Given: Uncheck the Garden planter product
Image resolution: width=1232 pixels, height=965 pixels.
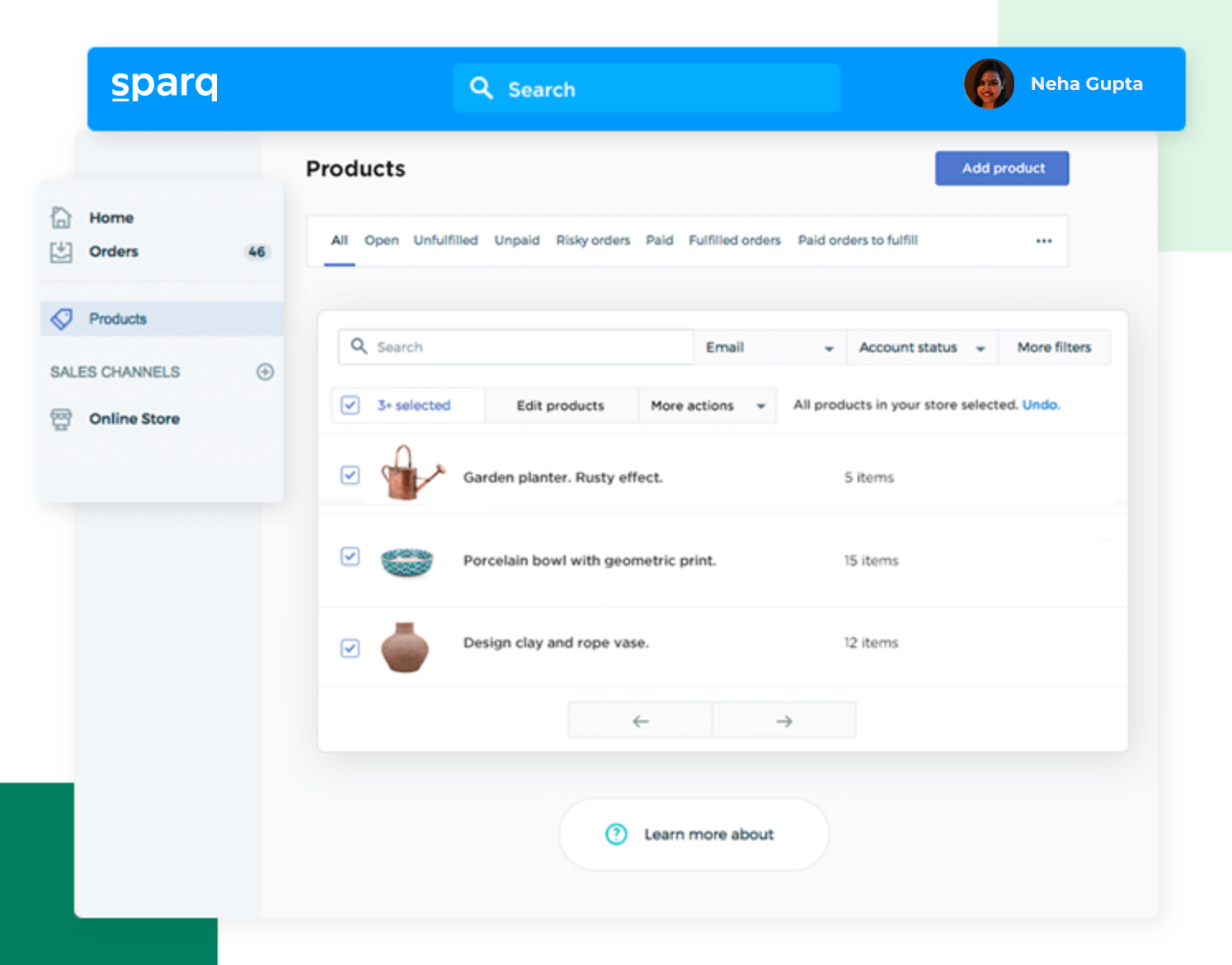Looking at the screenshot, I should coord(350,476).
